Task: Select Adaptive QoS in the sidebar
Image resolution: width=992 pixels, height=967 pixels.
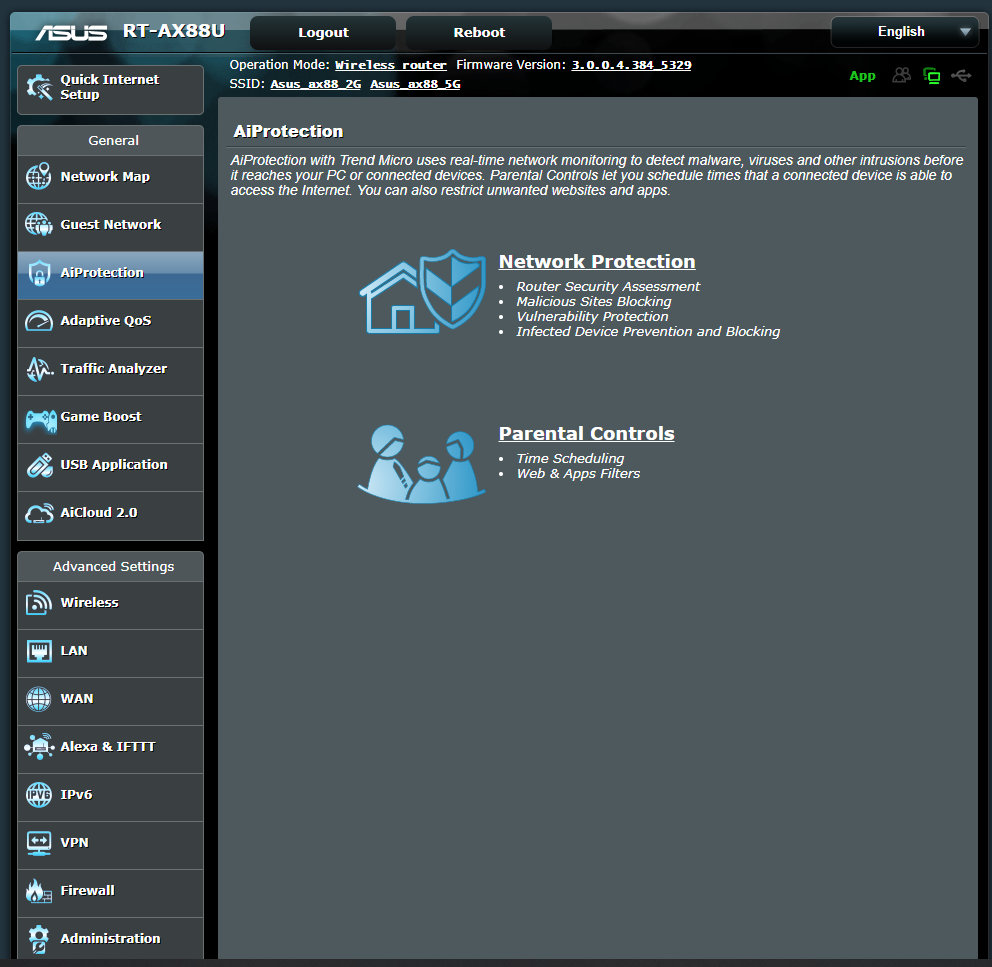Action: [110, 323]
